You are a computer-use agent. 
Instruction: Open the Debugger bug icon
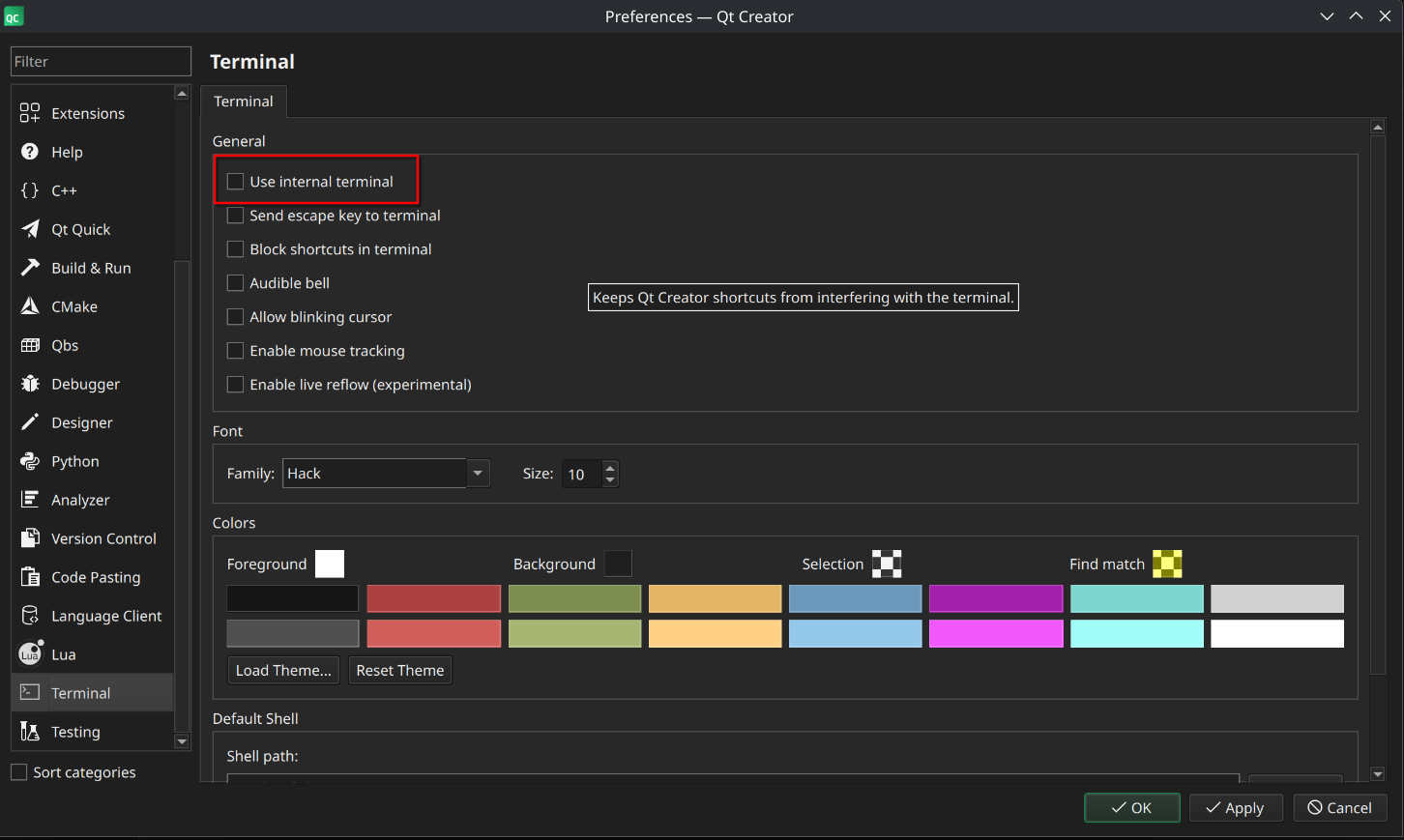click(x=30, y=384)
